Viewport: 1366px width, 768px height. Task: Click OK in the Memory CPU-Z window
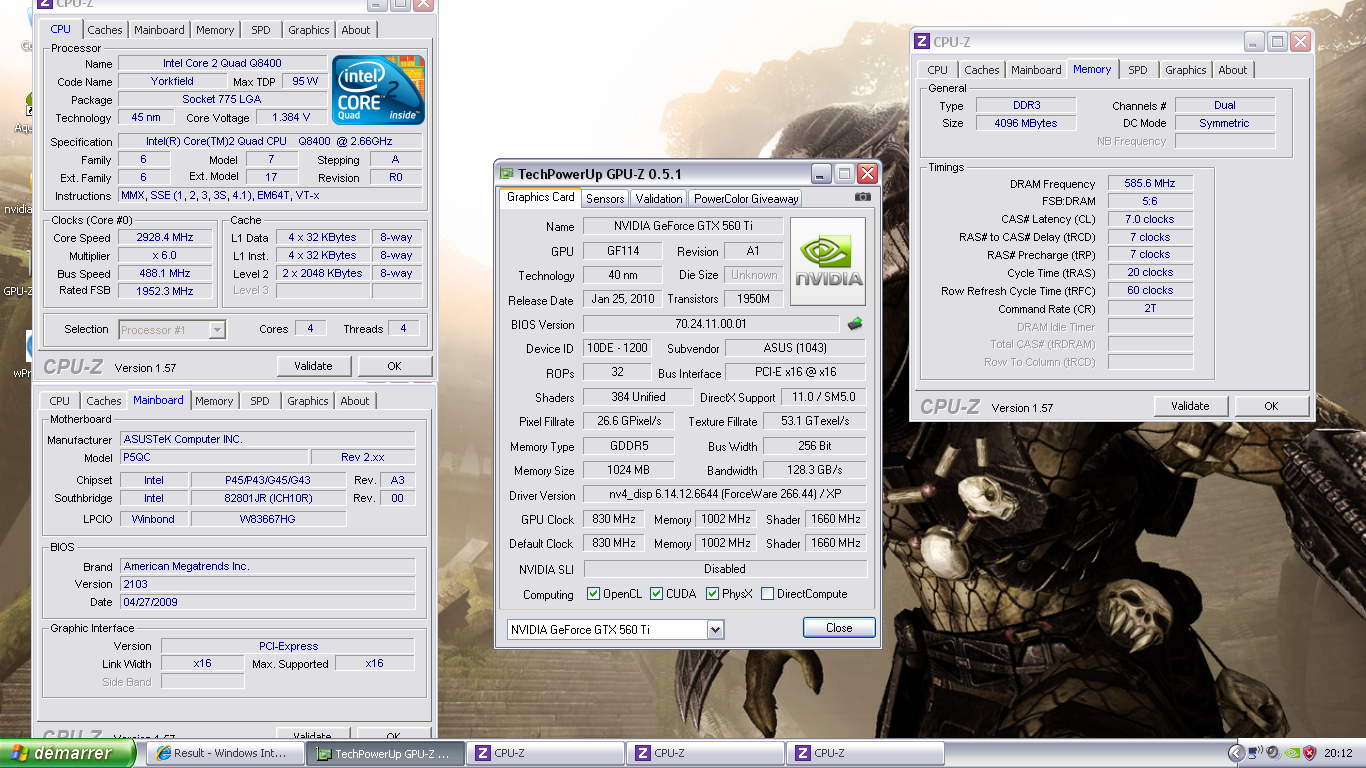click(1271, 406)
